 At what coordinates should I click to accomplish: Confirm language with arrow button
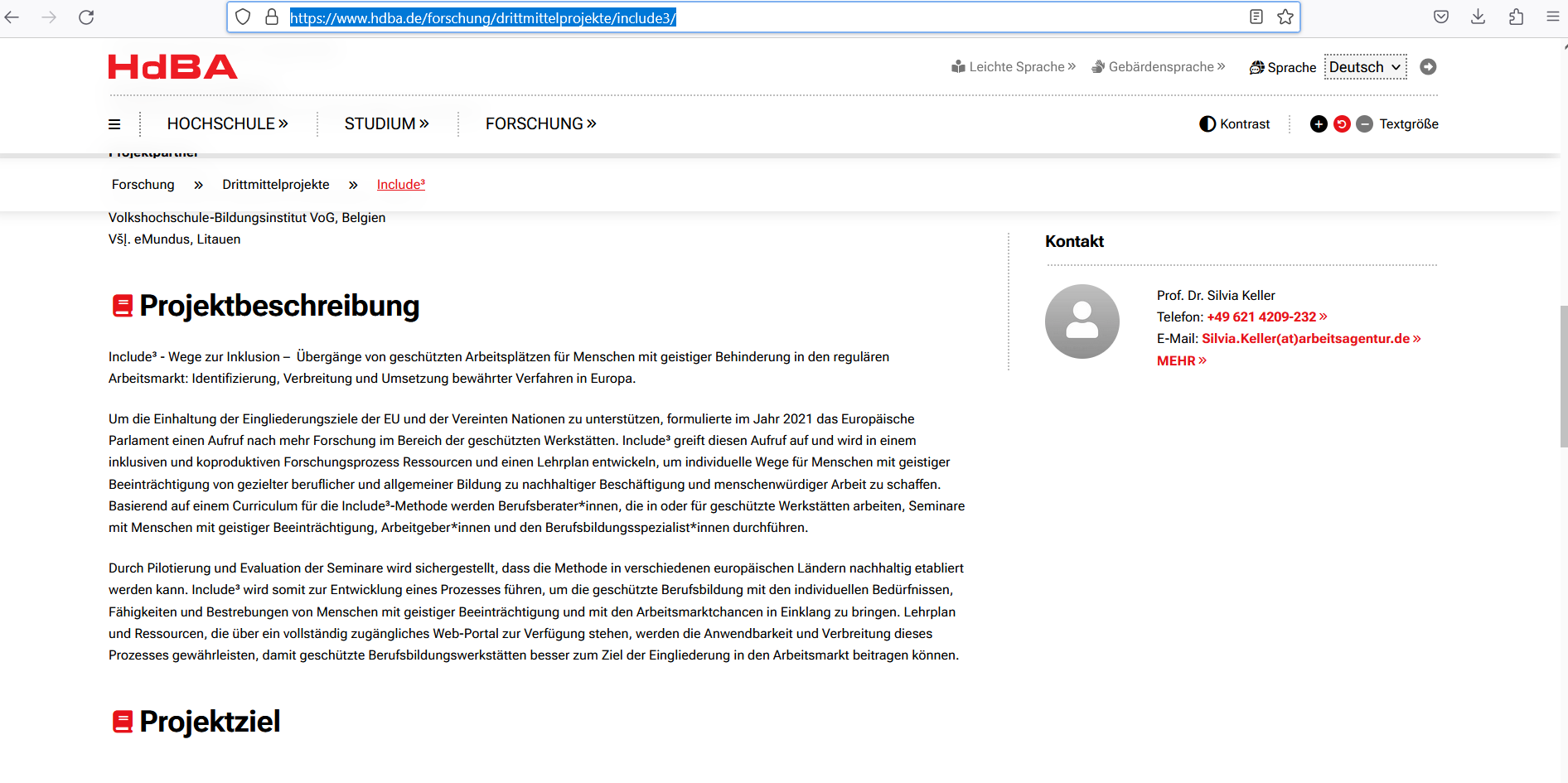(x=1428, y=67)
